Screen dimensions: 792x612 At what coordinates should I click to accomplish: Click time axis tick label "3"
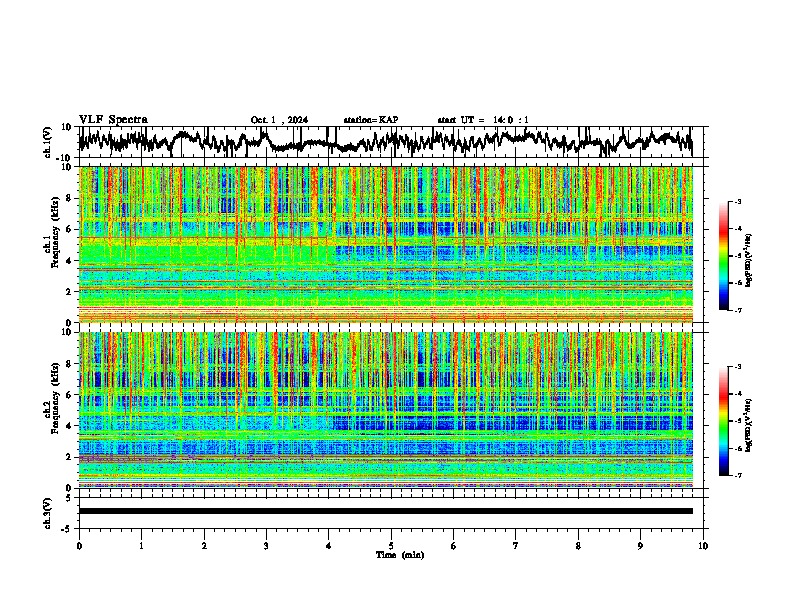[x=266, y=546]
